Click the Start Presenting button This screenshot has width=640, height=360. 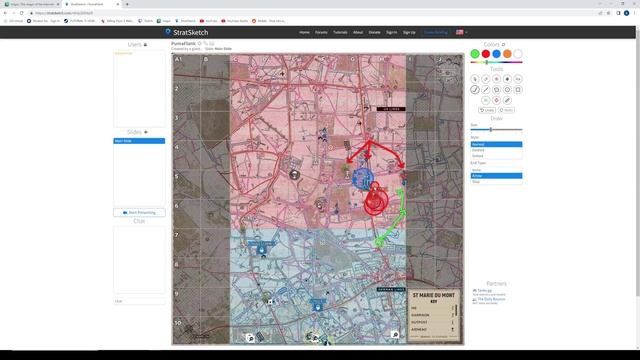[x=139, y=213]
